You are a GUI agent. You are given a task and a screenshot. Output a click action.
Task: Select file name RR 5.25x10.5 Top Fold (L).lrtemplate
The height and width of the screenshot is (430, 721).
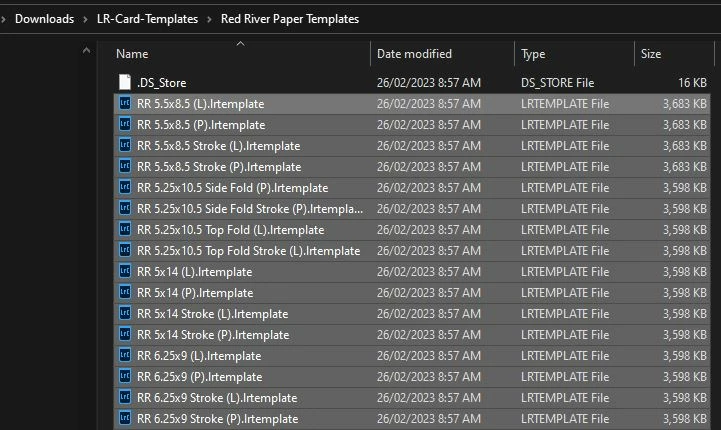coord(230,230)
